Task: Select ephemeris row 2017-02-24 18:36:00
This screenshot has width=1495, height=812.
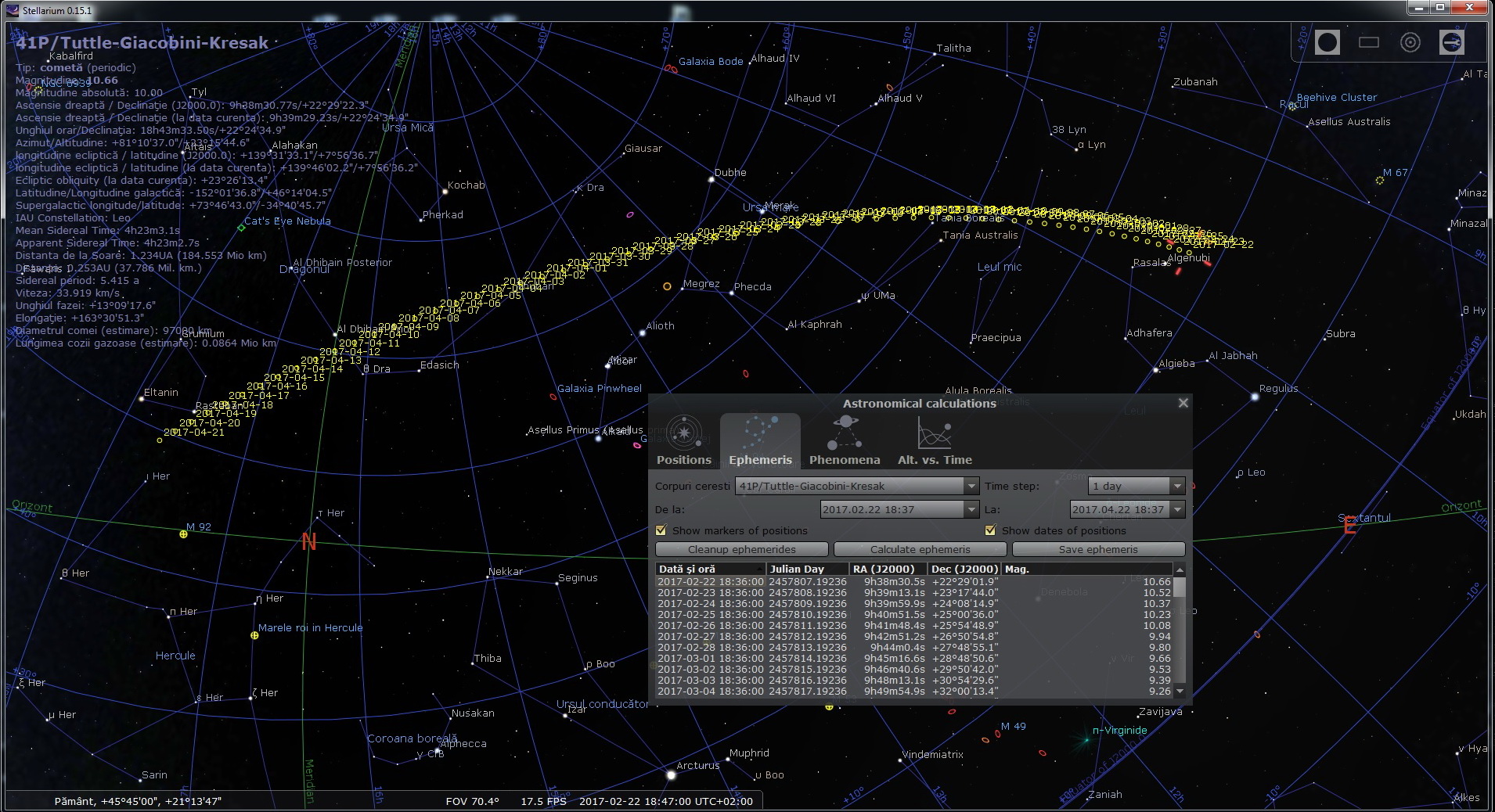Action: point(913,604)
